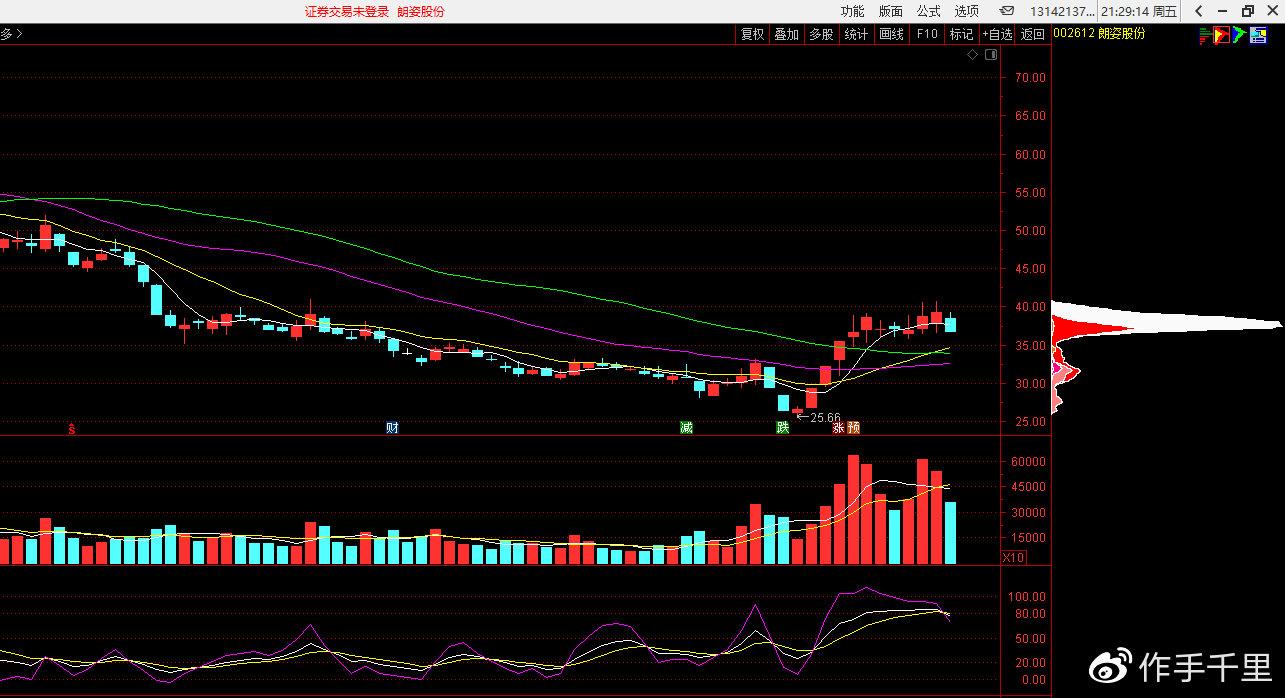The image size is (1285, 698).
Task: Click the red-green bars icon at top right
Action: [x=1206, y=34]
